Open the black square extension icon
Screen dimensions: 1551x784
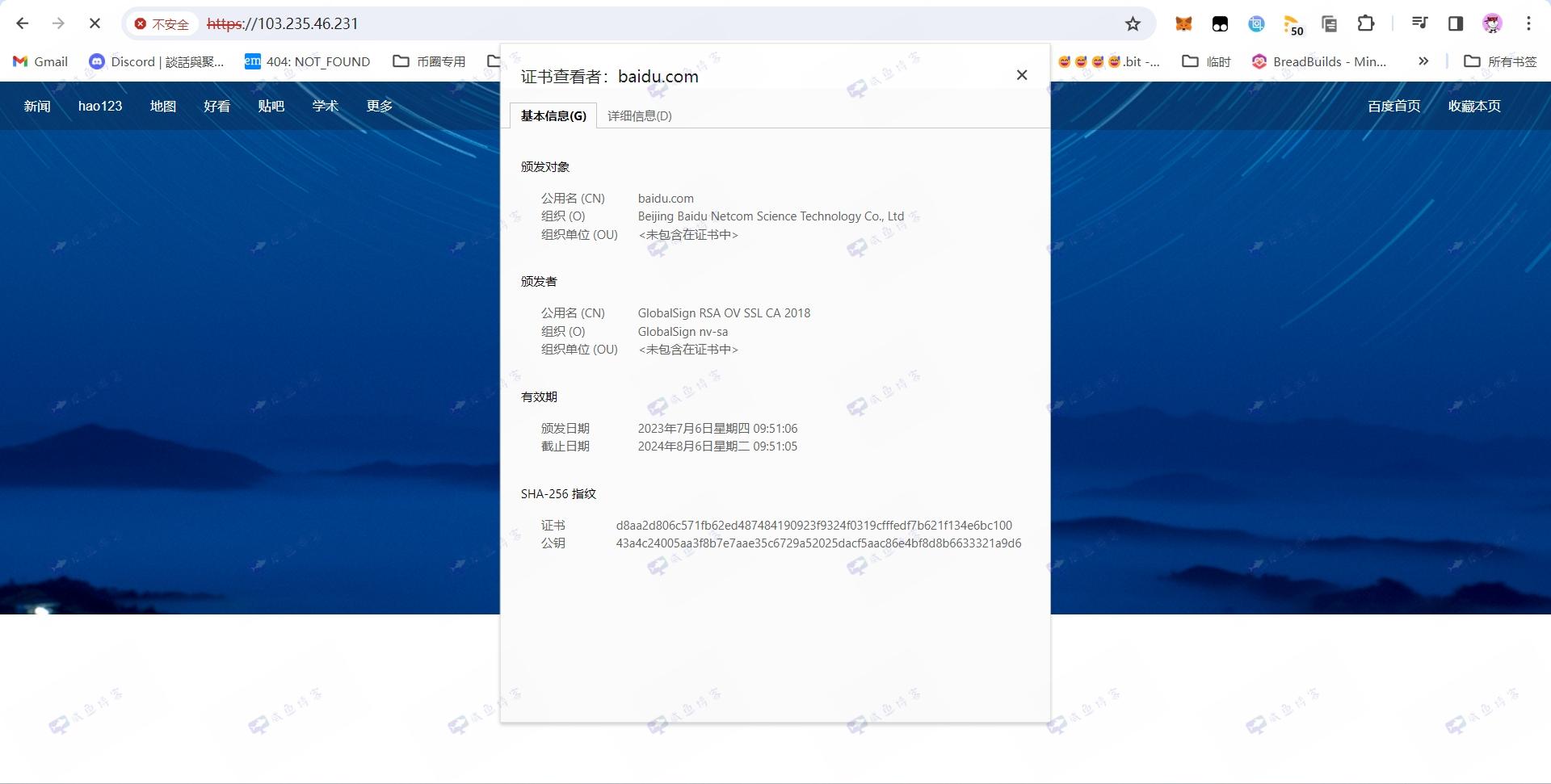pyautogui.click(x=1220, y=24)
